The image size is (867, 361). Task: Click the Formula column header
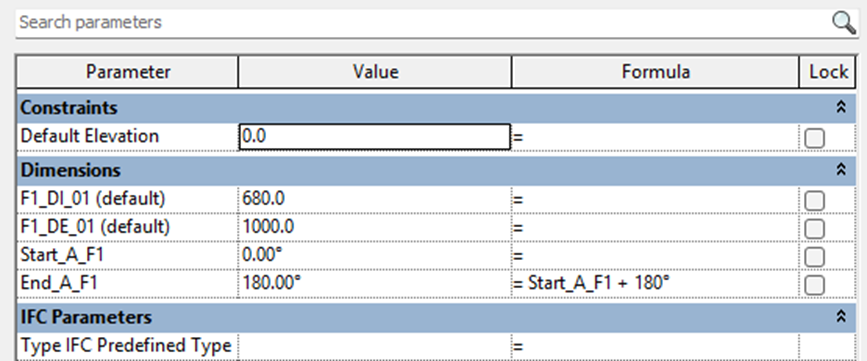pyautogui.click(x=655, y=72)
